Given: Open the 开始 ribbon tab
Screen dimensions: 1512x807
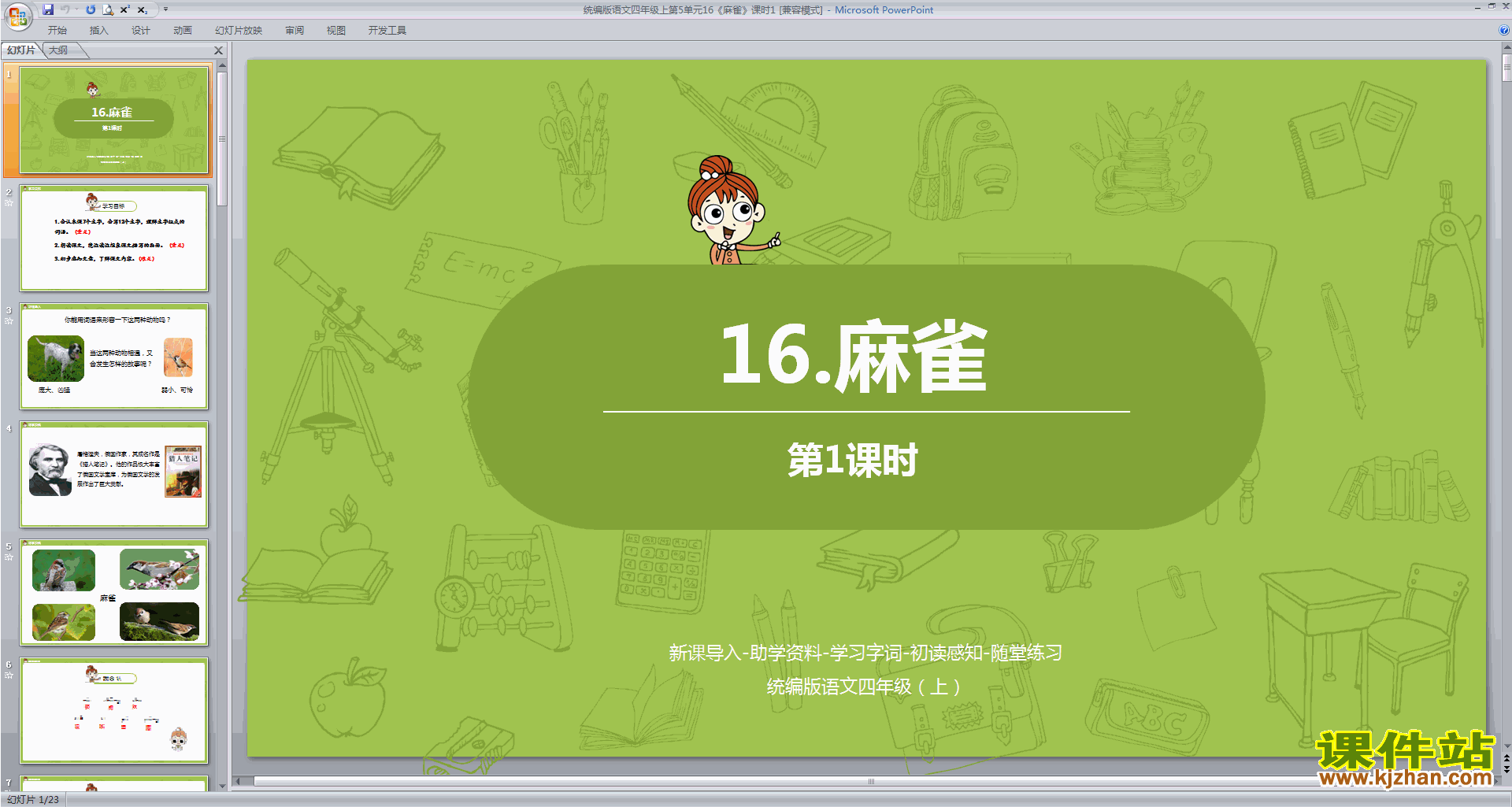Looking at the screenshot, I should [x=57, y=30].
